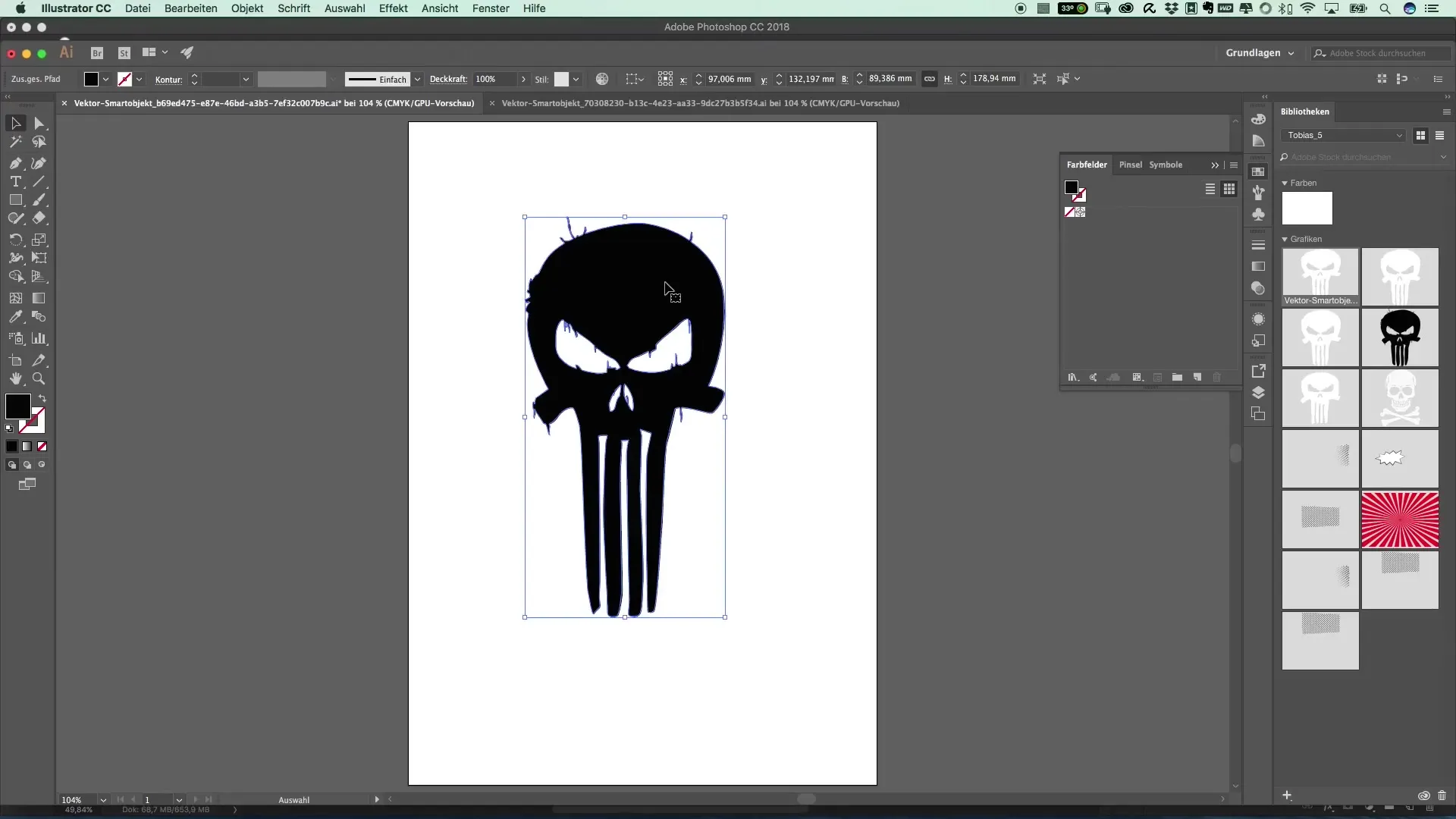The width and height of the screenshot is (1456, 819).
Task: Select the Mesh tool
Action: [x=16, y=298]
